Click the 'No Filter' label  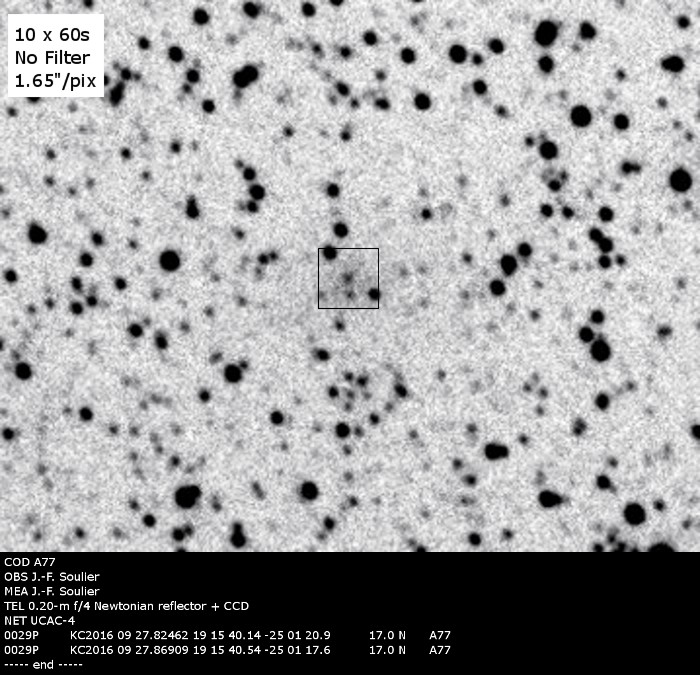pos(52,58)
